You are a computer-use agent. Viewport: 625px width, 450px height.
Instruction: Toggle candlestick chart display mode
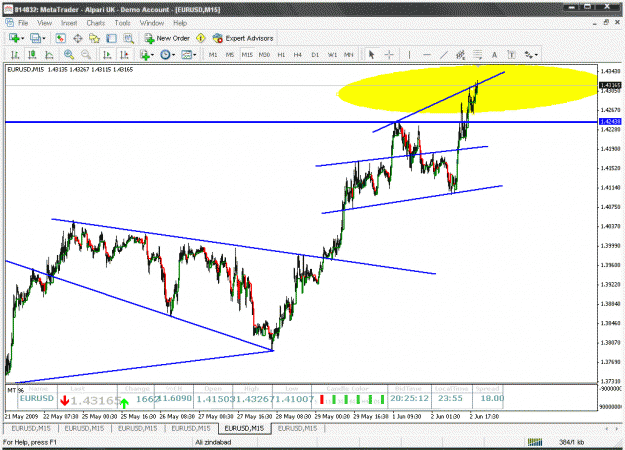click(x=32, y=55)
